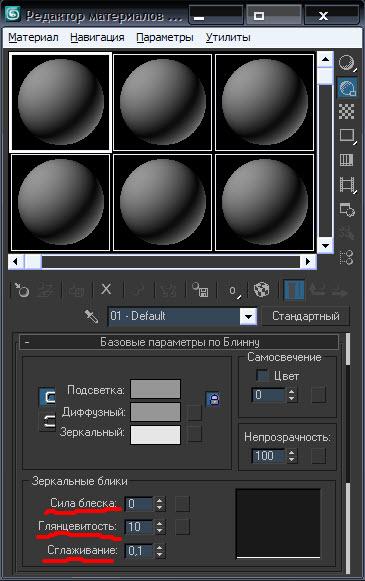Open the Параметры menu
Image resolution: width=365 pixels, height=581 pixels.
tap(165, 38)
